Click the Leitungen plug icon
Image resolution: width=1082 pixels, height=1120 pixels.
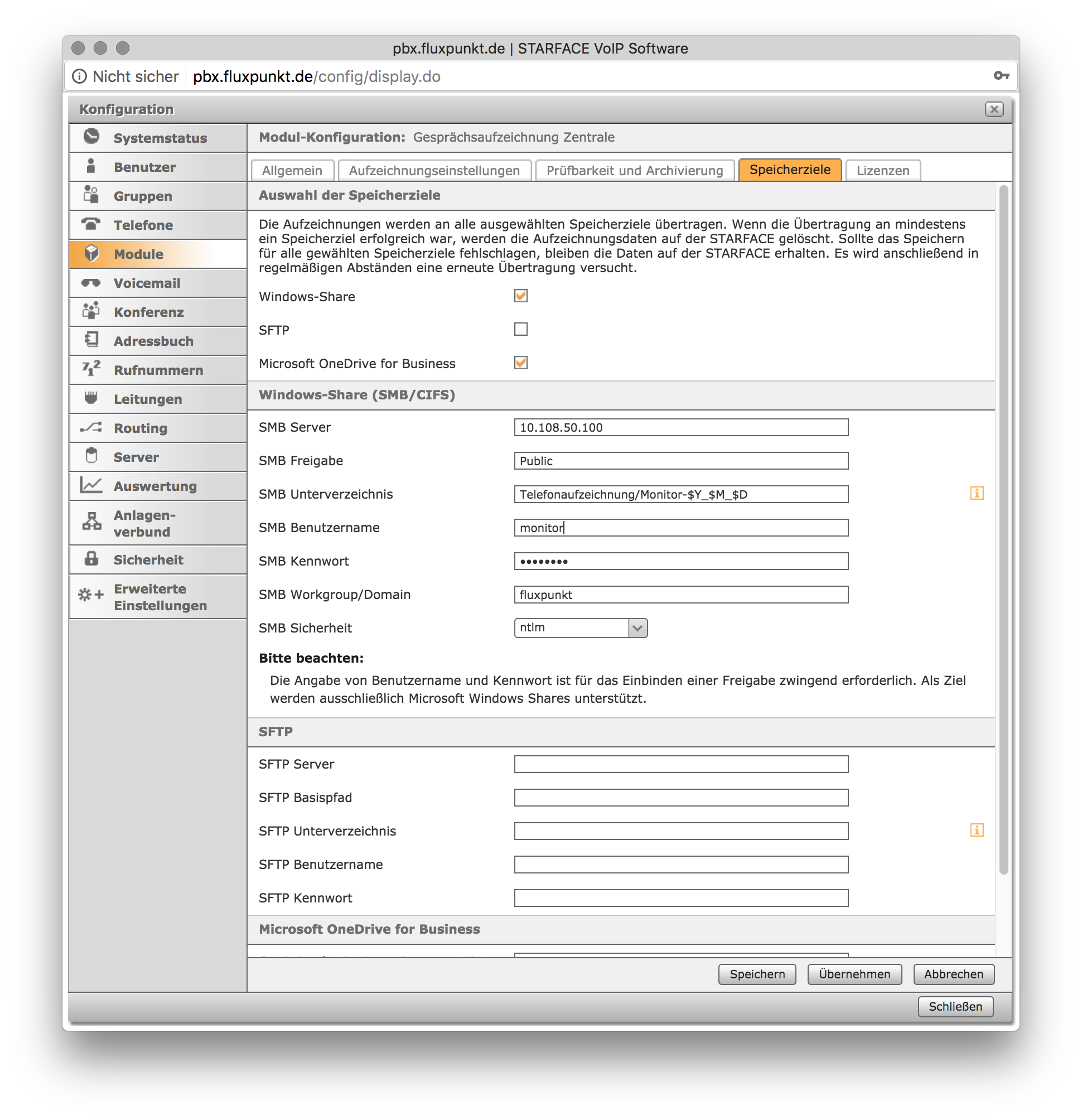pos(91,398)
